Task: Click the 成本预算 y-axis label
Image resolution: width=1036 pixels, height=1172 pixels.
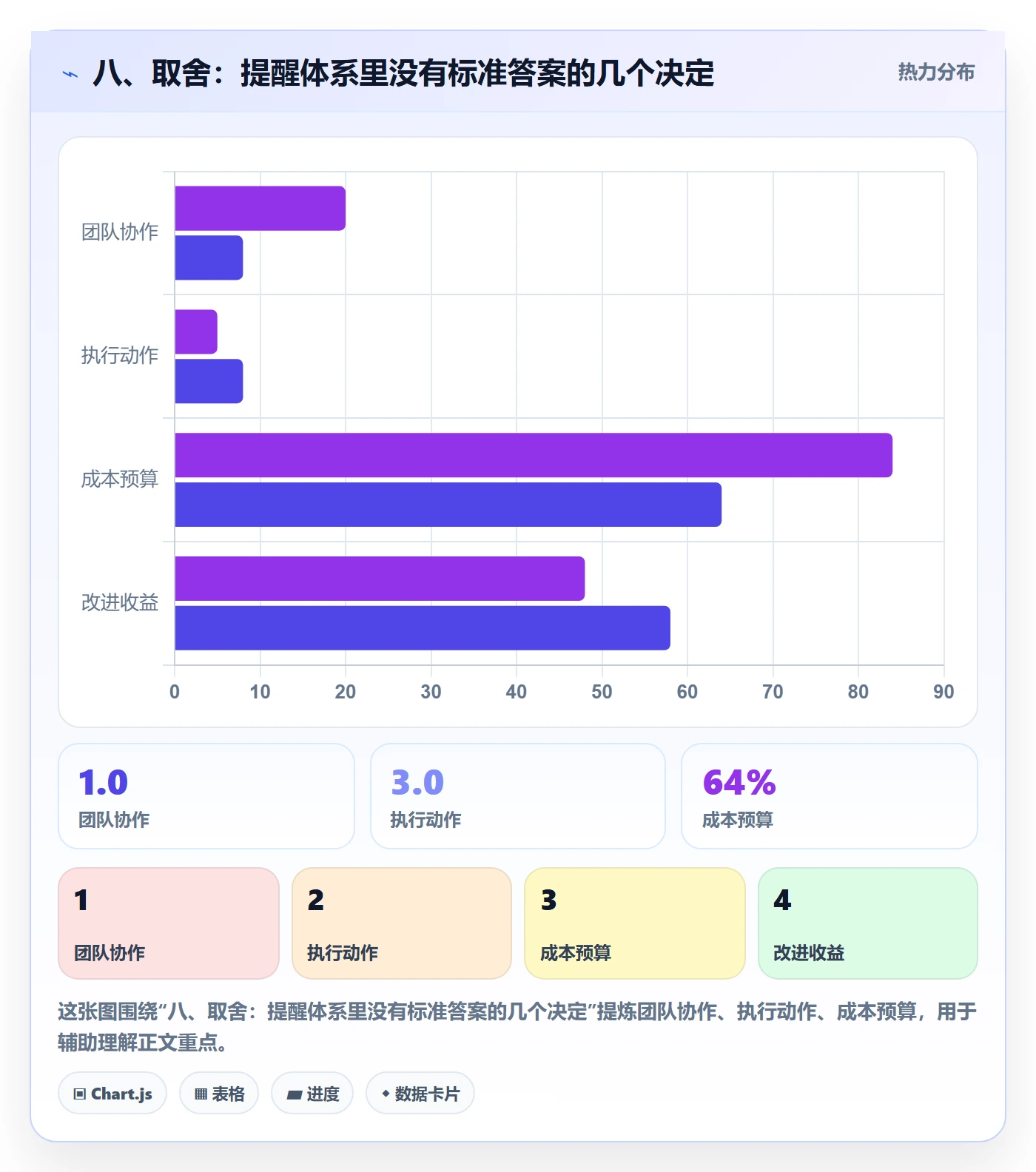Action: 120,479
